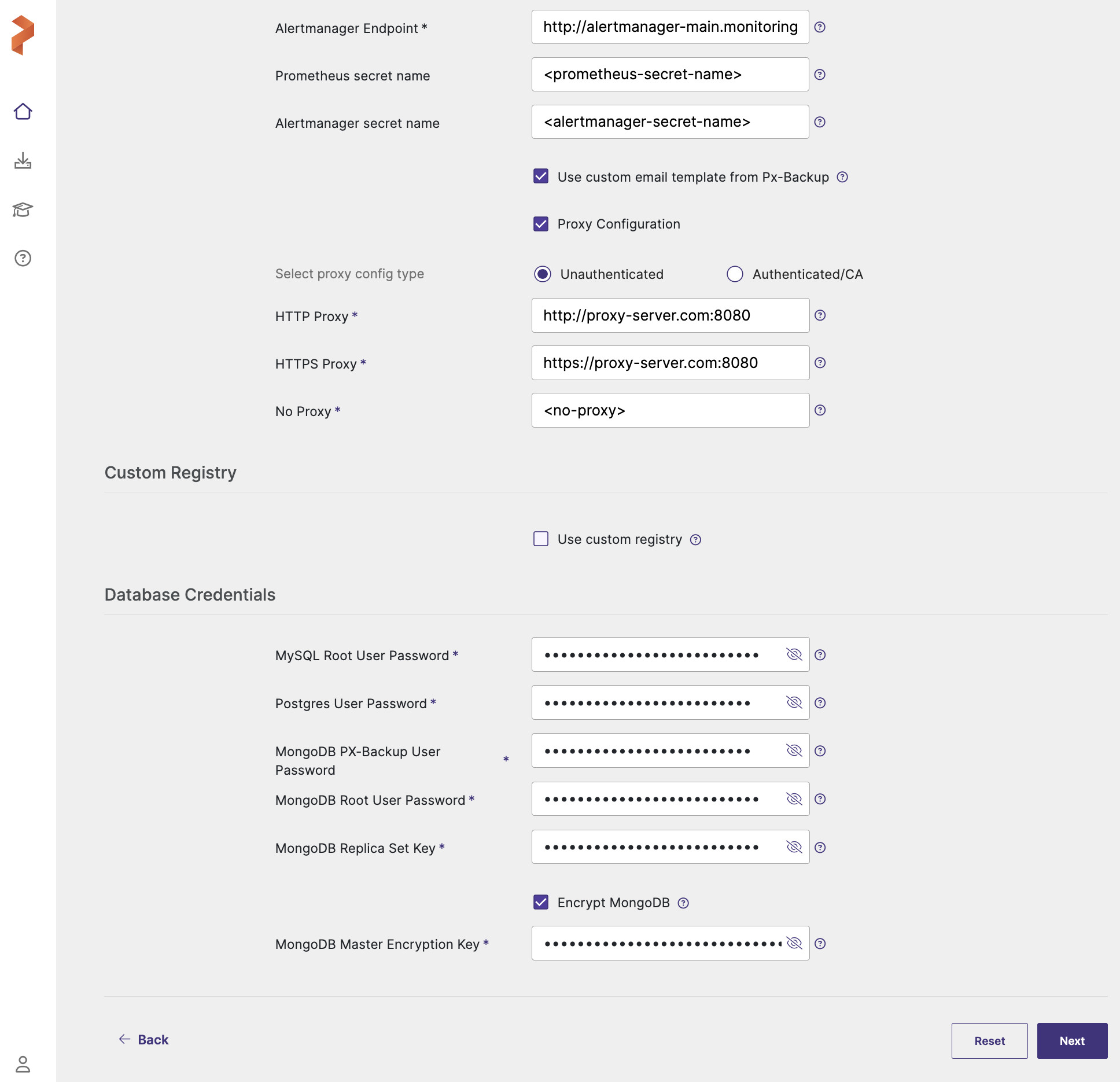Reveal the MySQL Root User Password

point(794,654)
